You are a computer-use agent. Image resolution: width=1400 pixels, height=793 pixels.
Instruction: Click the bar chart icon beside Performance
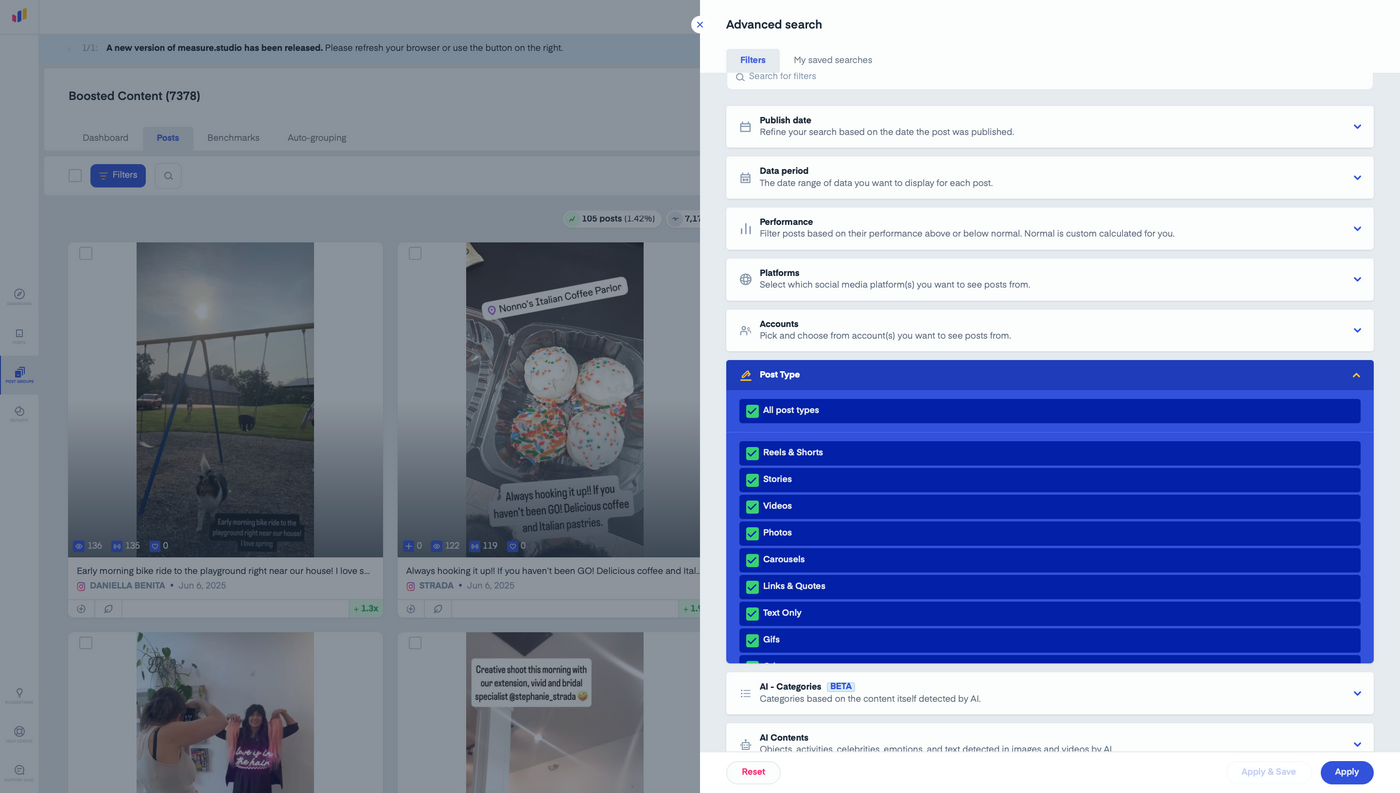click(x=745, y=229)
